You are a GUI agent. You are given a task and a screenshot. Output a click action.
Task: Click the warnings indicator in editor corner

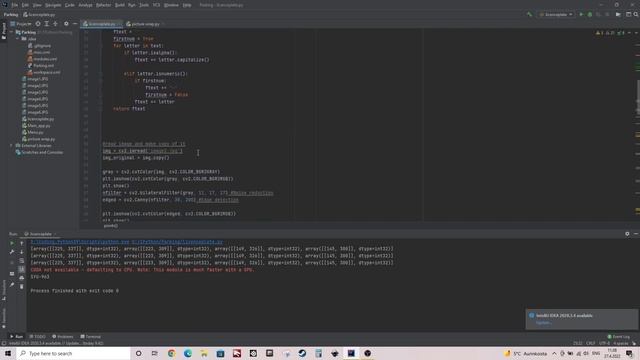[611, 33]
